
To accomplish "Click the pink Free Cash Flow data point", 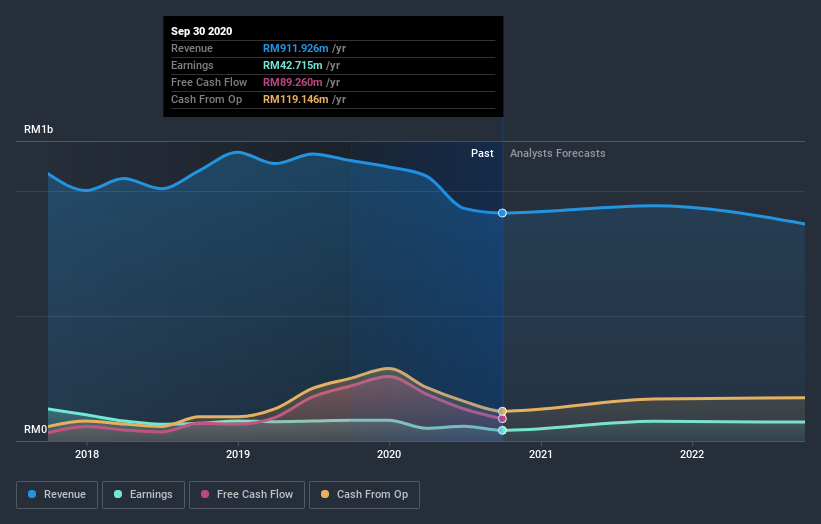I will [502, 419].
